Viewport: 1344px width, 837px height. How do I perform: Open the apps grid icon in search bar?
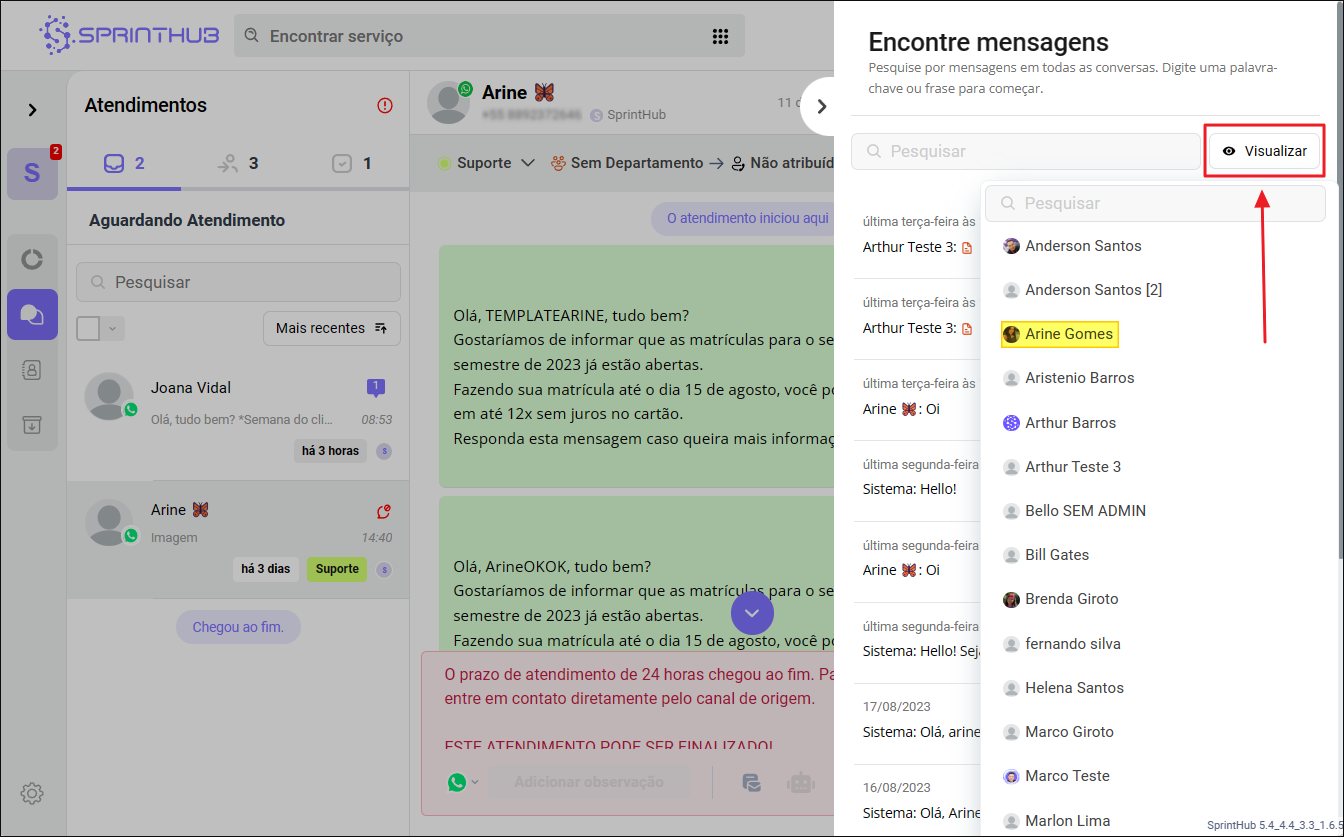click(x=720, y=36)
